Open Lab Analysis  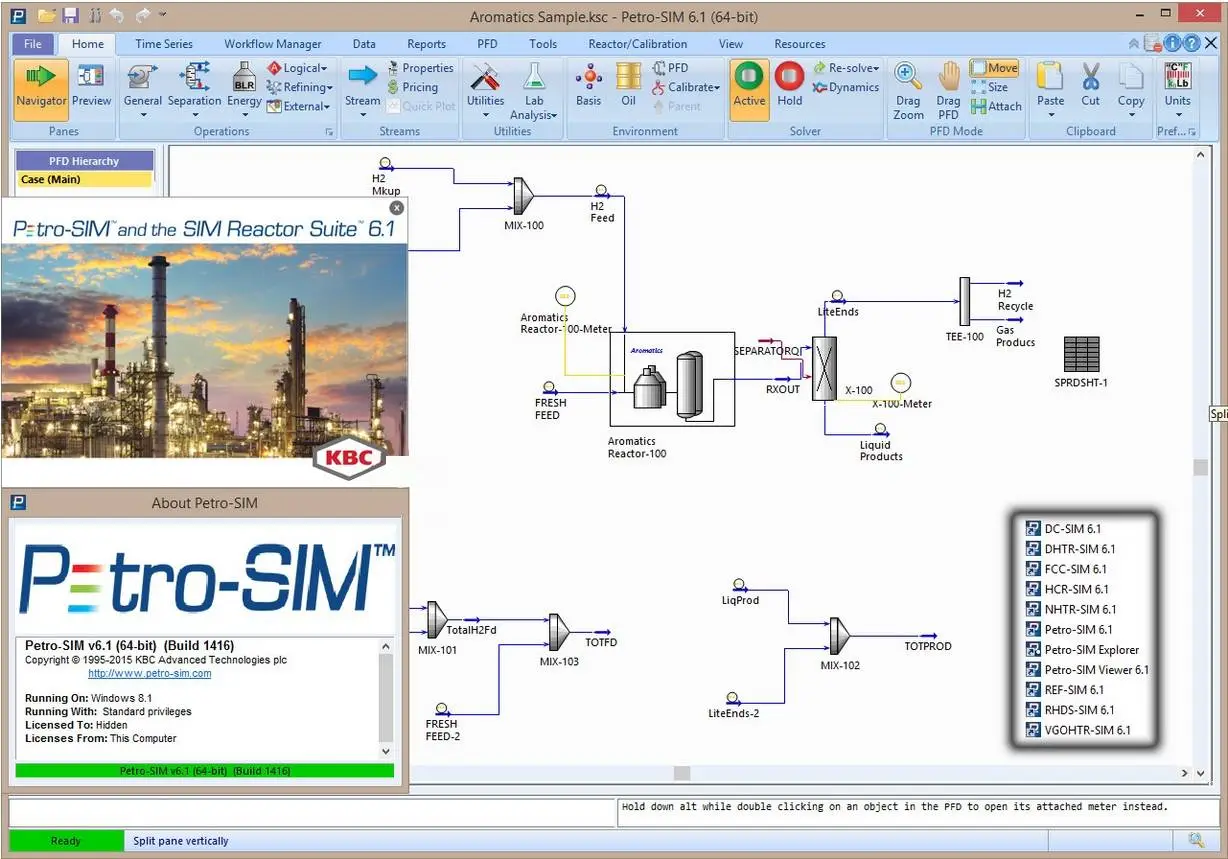click(534, 90)
